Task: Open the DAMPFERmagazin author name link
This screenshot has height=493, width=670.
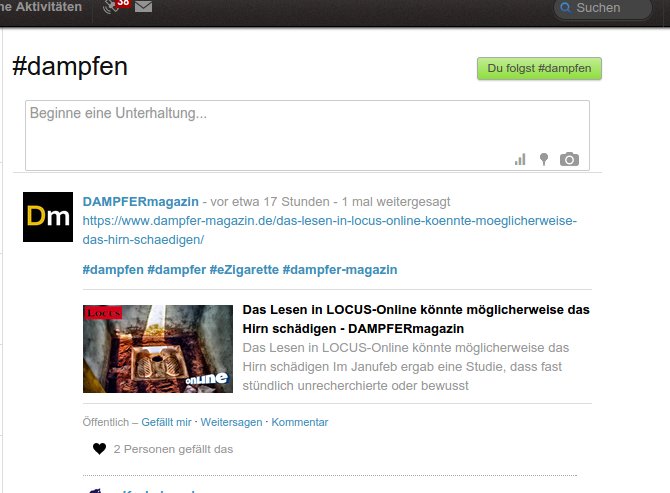Action: point(141,200)
